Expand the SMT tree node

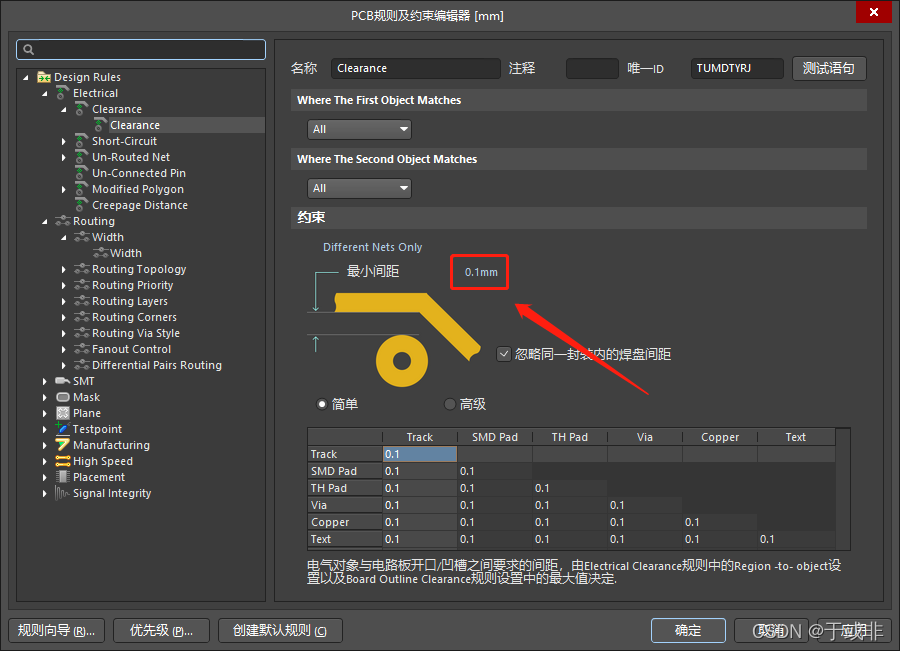pyautogui.click(x=45, y=381)
